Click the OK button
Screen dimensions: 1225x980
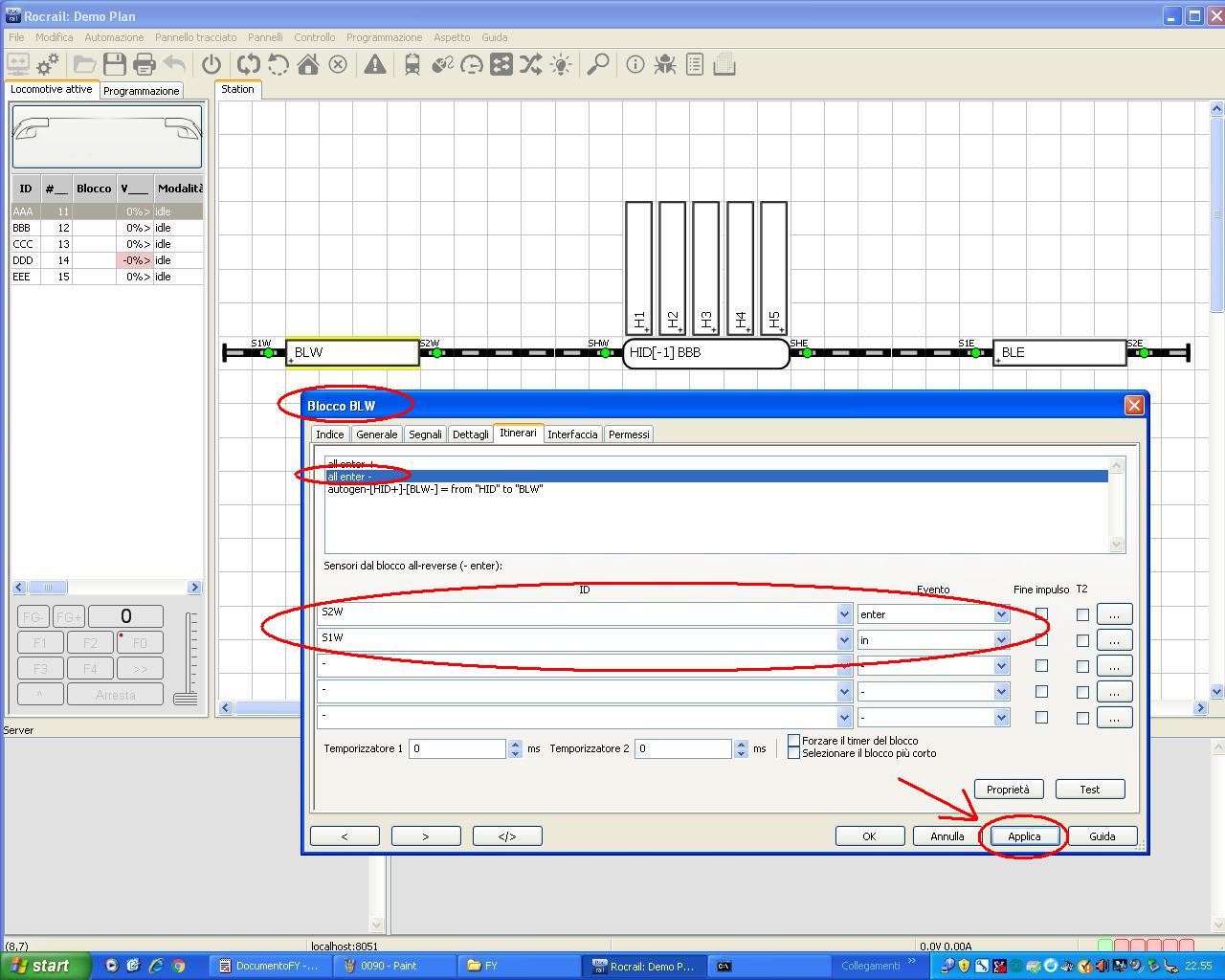[869, 836]
